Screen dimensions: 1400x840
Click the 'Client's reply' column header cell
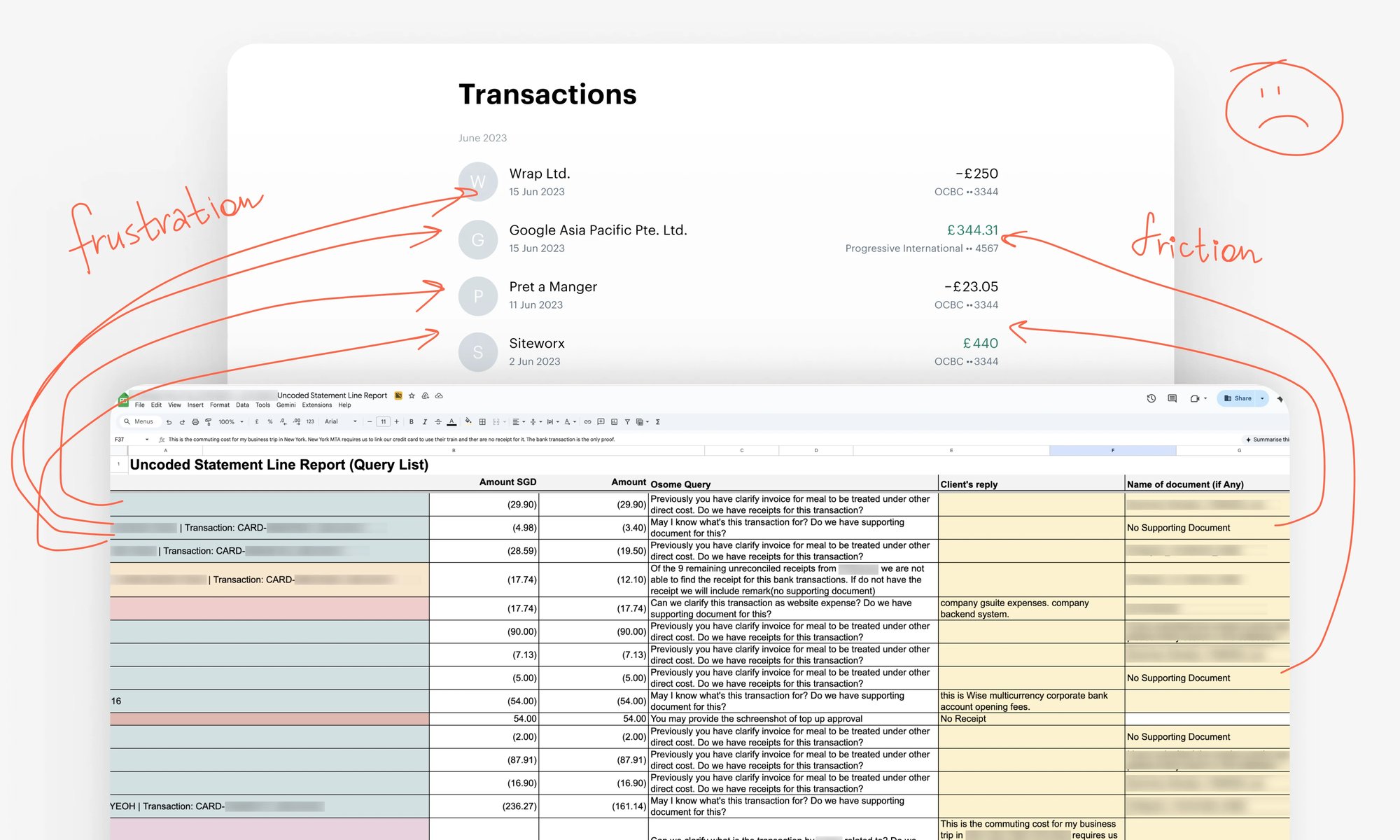(1030, 484)
